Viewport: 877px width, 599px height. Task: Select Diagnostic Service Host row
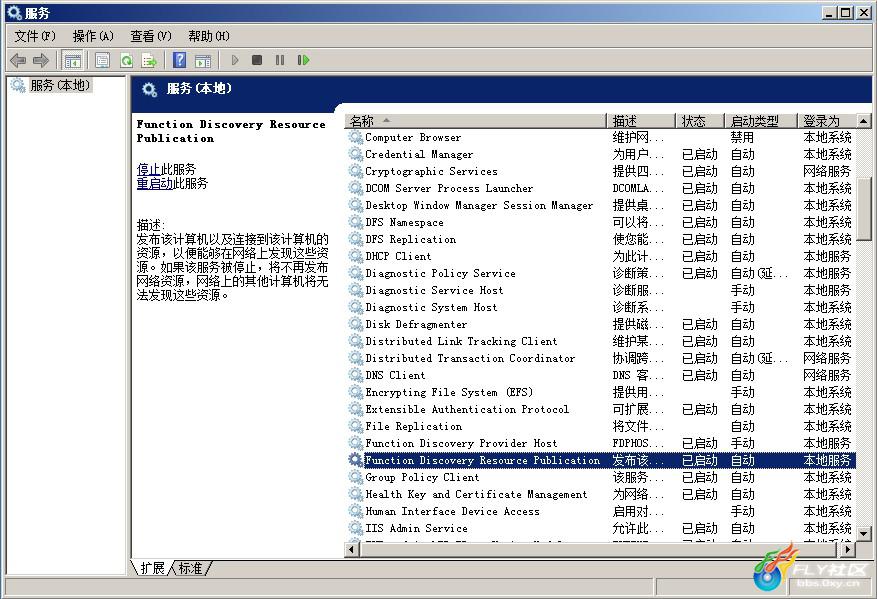click(600, 290)
